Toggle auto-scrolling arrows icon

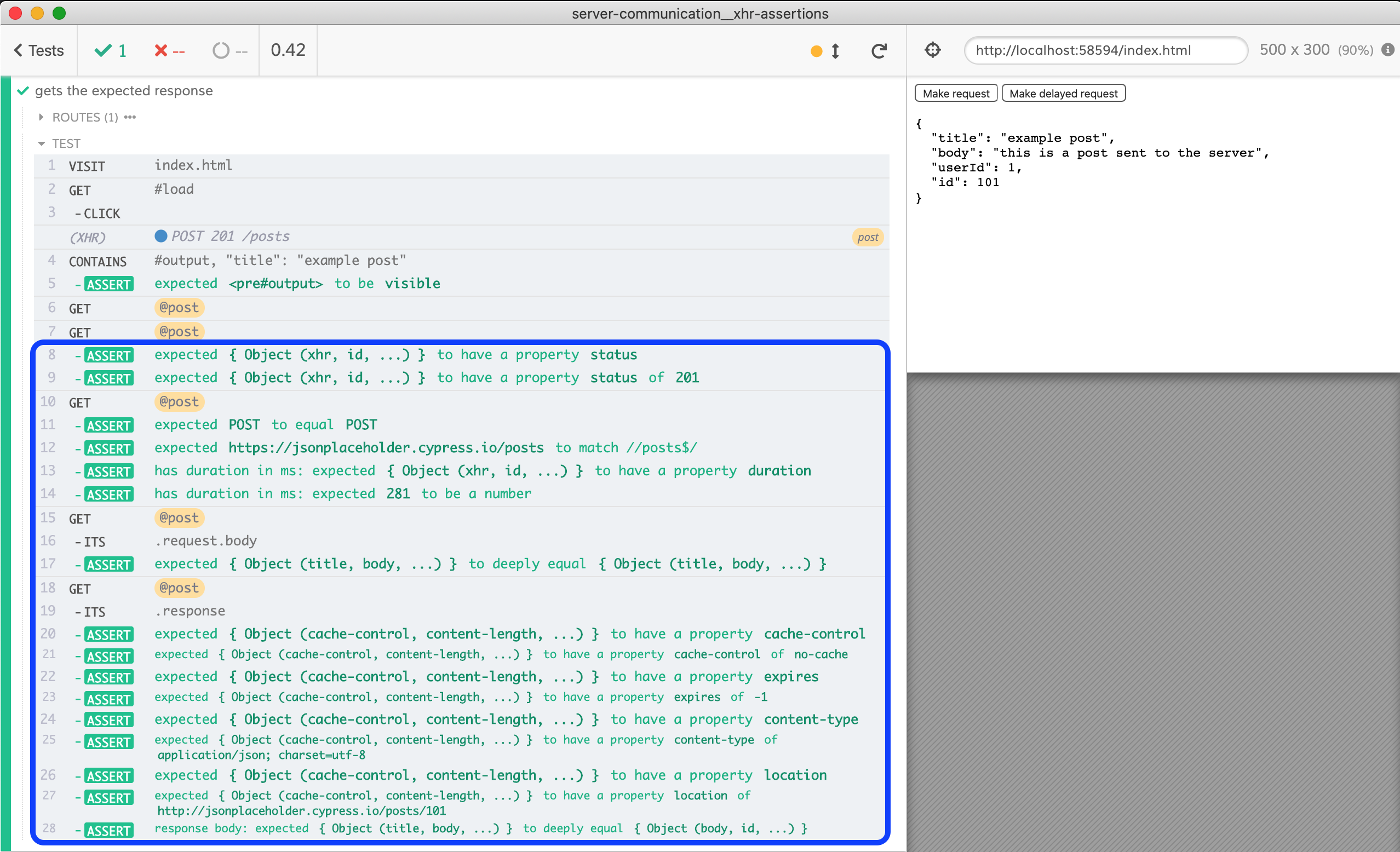click(x=835, y=51)
